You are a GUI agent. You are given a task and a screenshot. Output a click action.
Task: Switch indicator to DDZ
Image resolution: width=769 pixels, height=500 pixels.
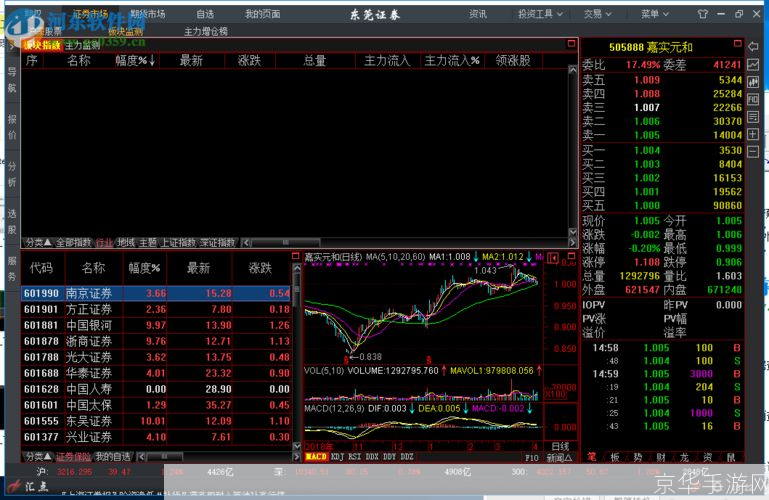pos(407,457)
